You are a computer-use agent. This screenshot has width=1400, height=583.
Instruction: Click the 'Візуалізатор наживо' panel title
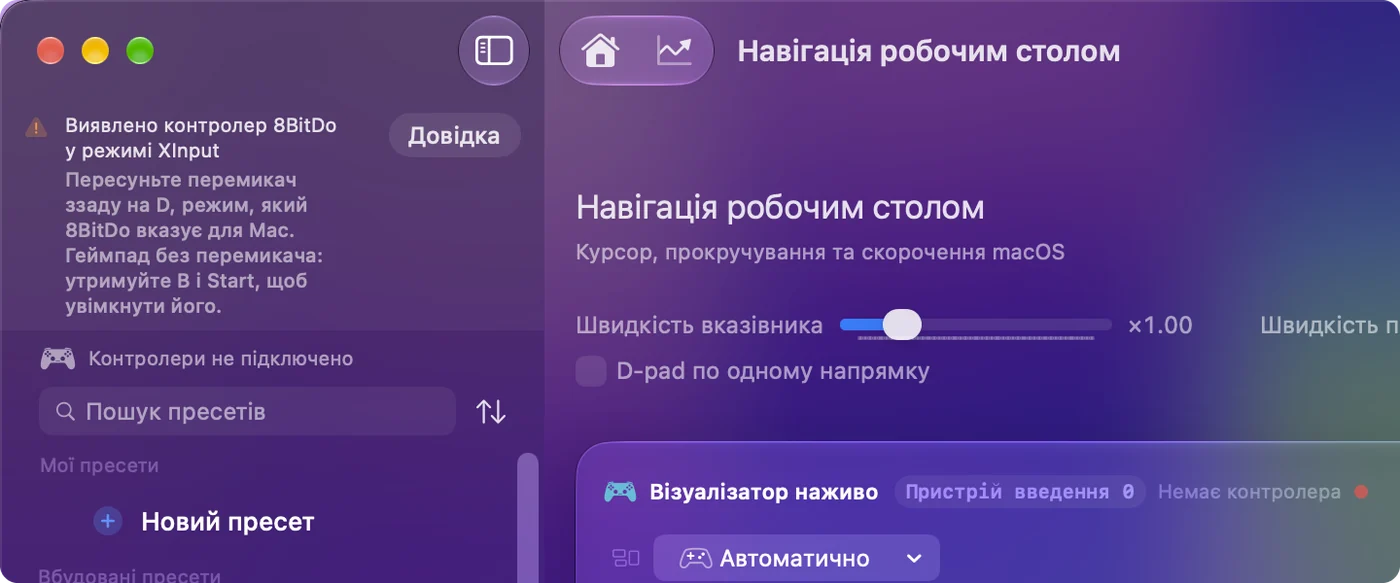(x=764, y=492)
